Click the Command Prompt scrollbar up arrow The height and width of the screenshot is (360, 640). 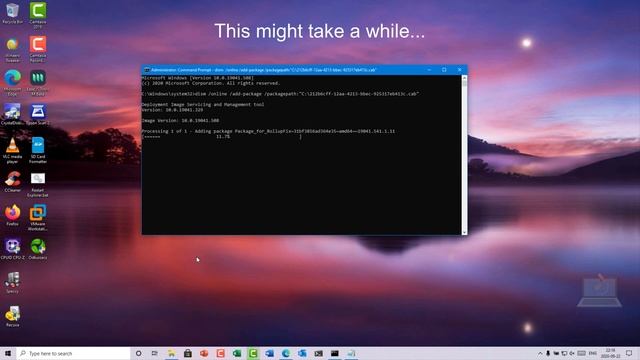[x=464, y=78]
